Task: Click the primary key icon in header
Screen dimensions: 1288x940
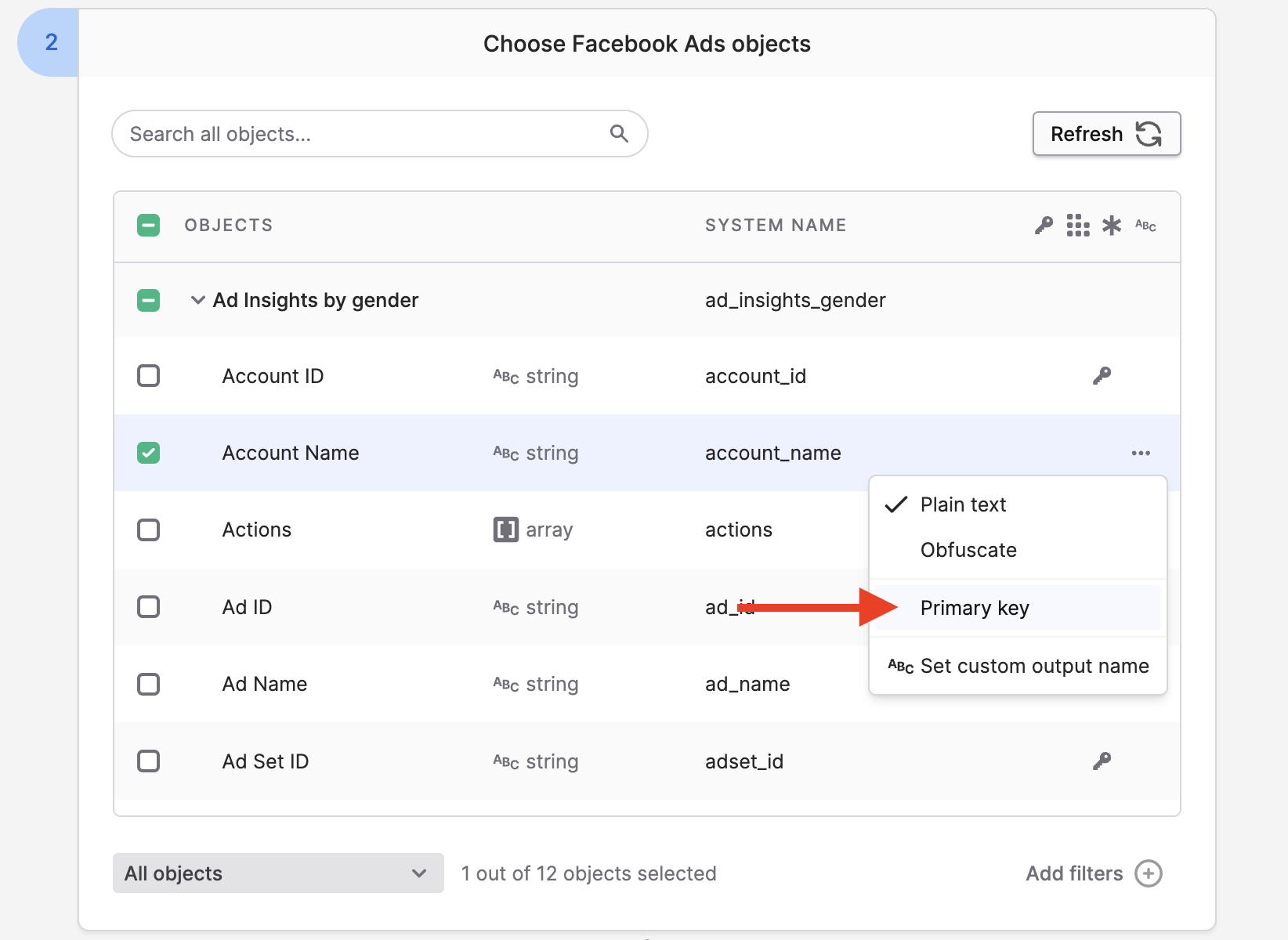Action: (1044, 226)
